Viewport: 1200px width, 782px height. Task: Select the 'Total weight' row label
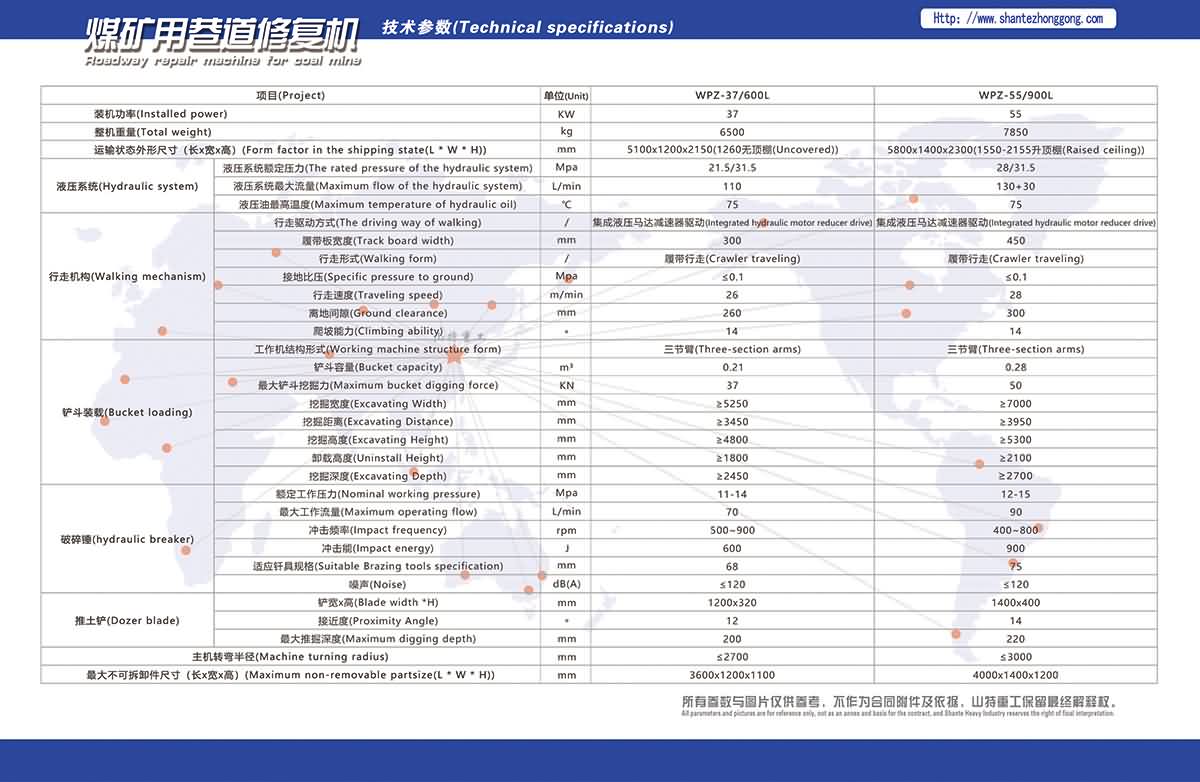152,132
